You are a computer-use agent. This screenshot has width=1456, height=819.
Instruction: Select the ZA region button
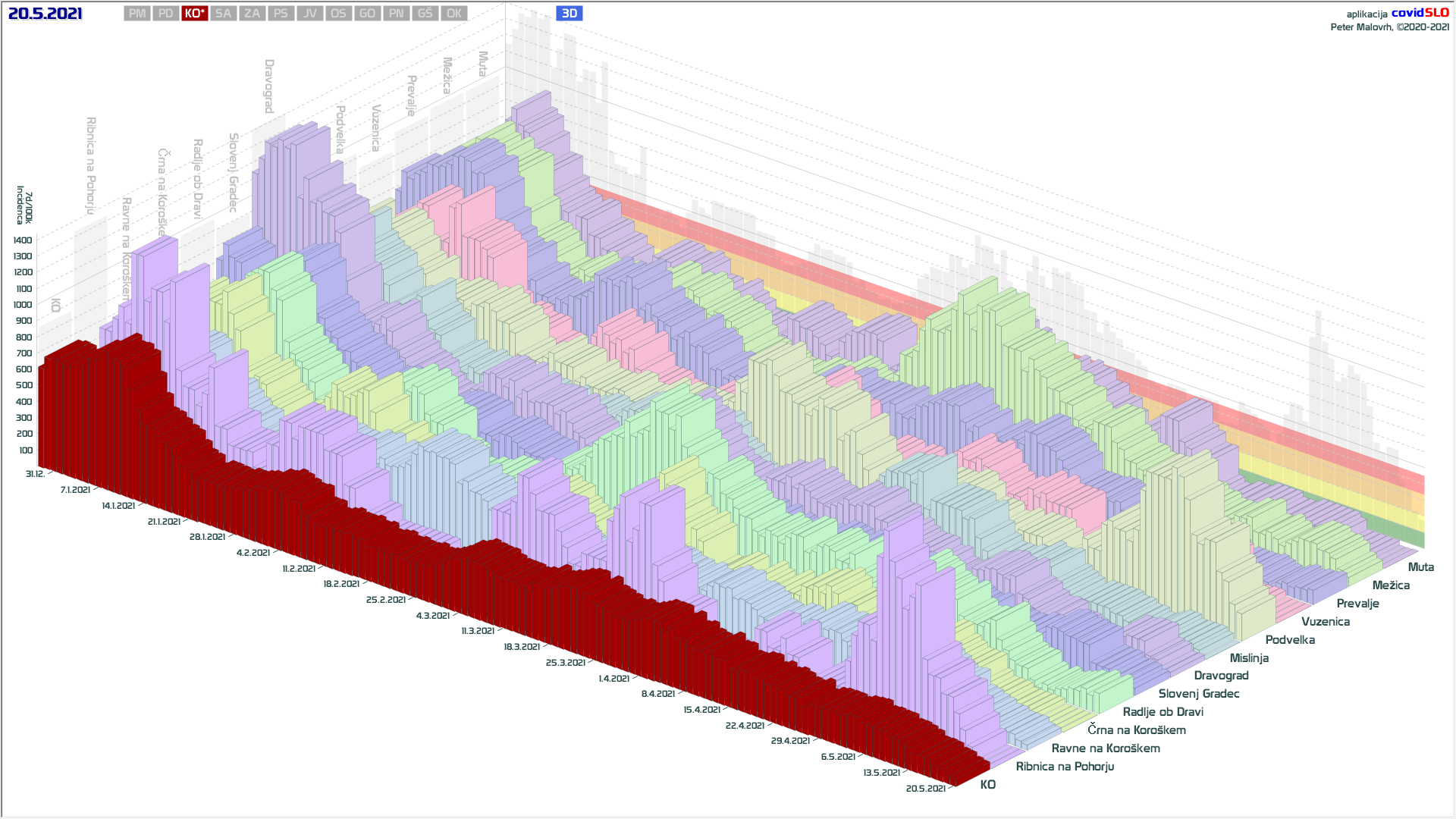253,14
